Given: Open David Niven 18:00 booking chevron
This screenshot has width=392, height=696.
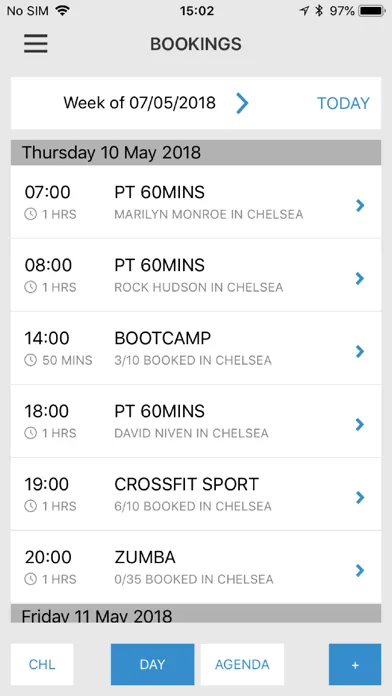Looking at the screenshot, I should coord(360,424).
